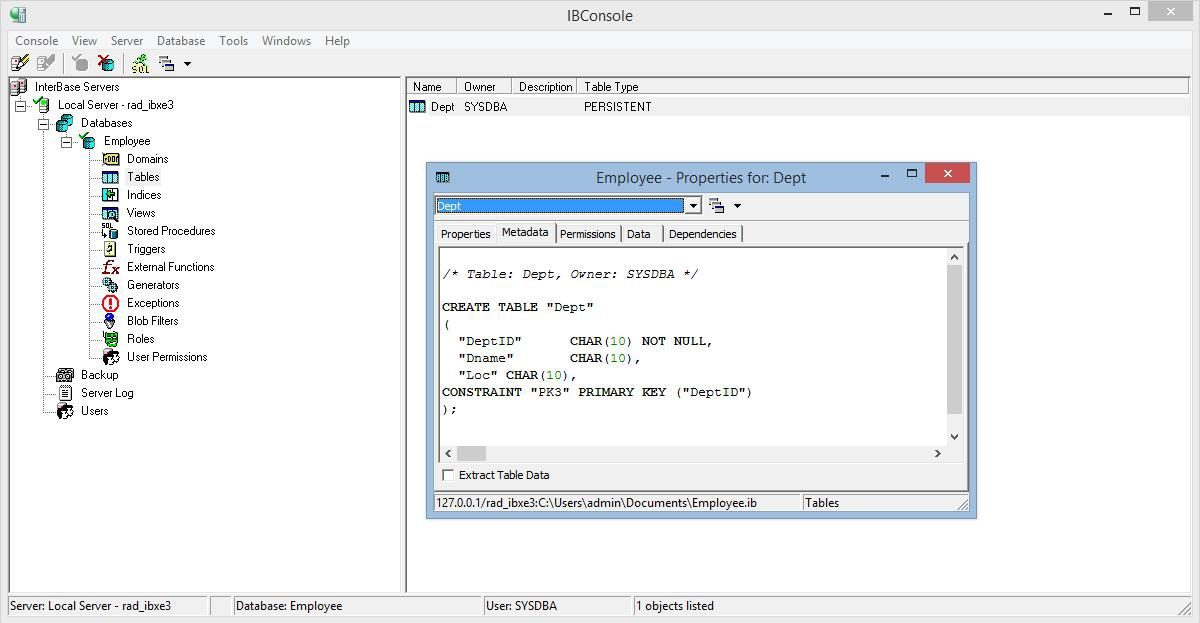Image resolution: width=1200 pixels, height=623 pixels.
Task: Click Properties dialog title bar table icon
Action: click(x=443, y=177)
